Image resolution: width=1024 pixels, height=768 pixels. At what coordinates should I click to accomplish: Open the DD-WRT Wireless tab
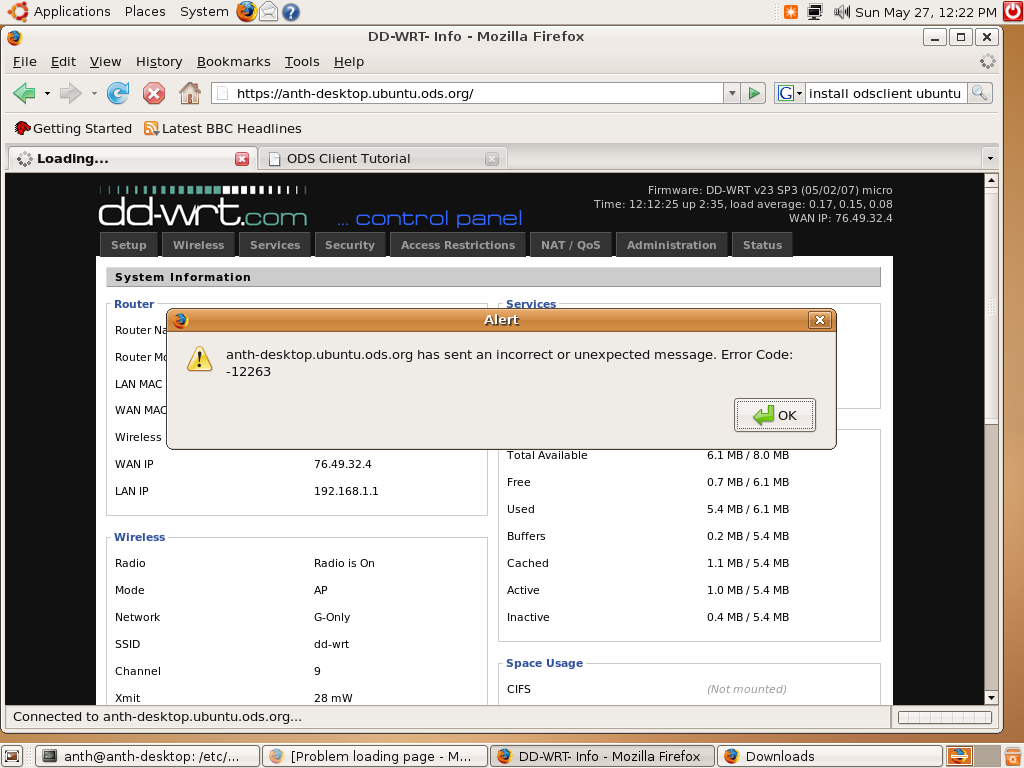coord(199,245)
